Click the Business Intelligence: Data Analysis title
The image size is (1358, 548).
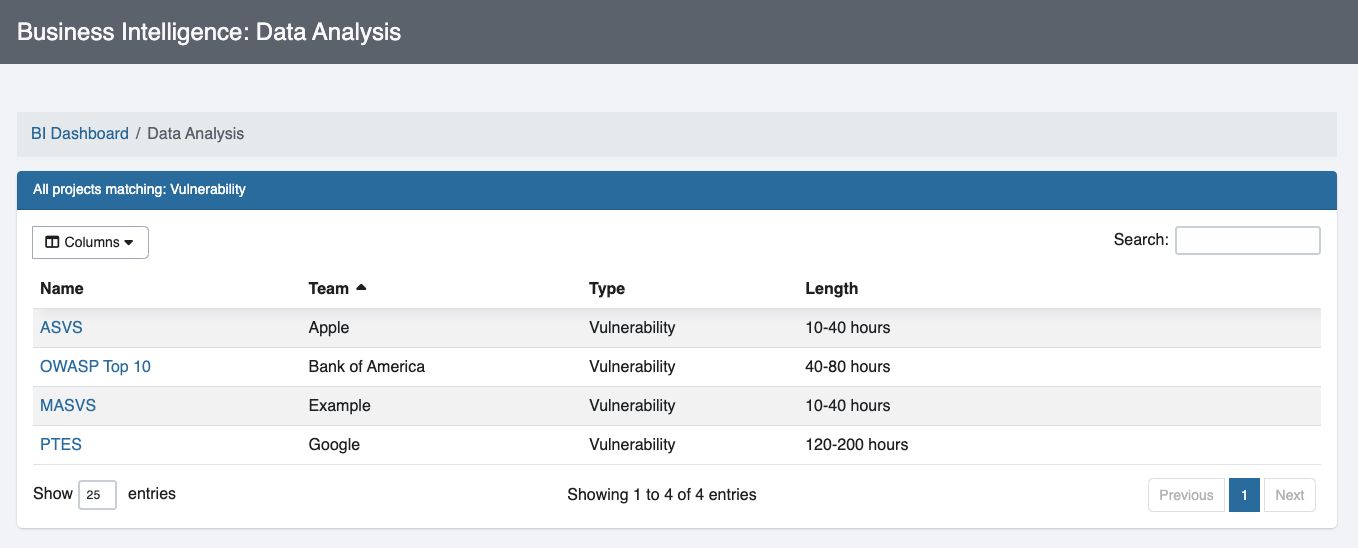[x=209, y=32]
